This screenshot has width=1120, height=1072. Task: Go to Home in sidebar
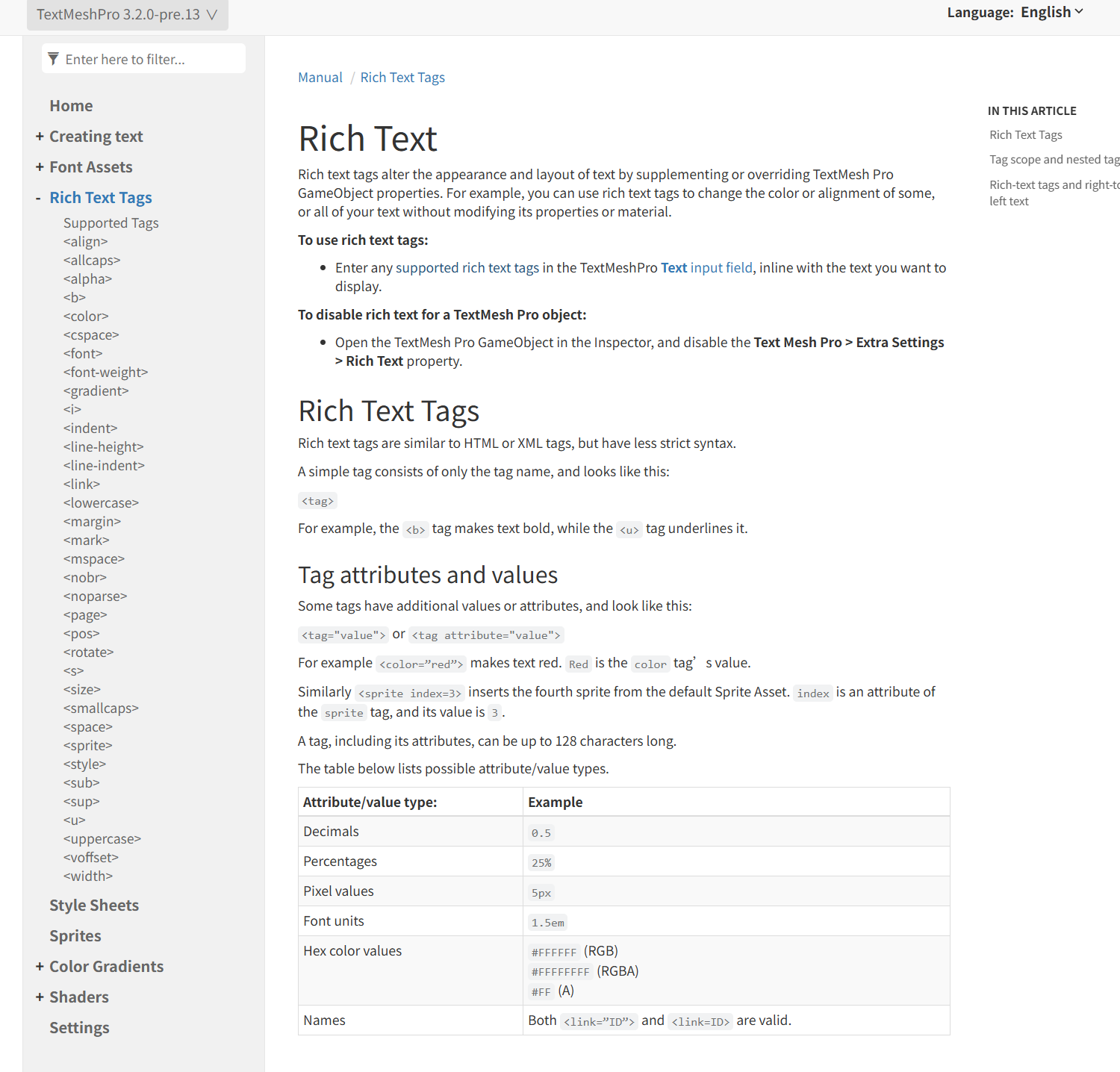pyautogui.click(x=71, y=106)
